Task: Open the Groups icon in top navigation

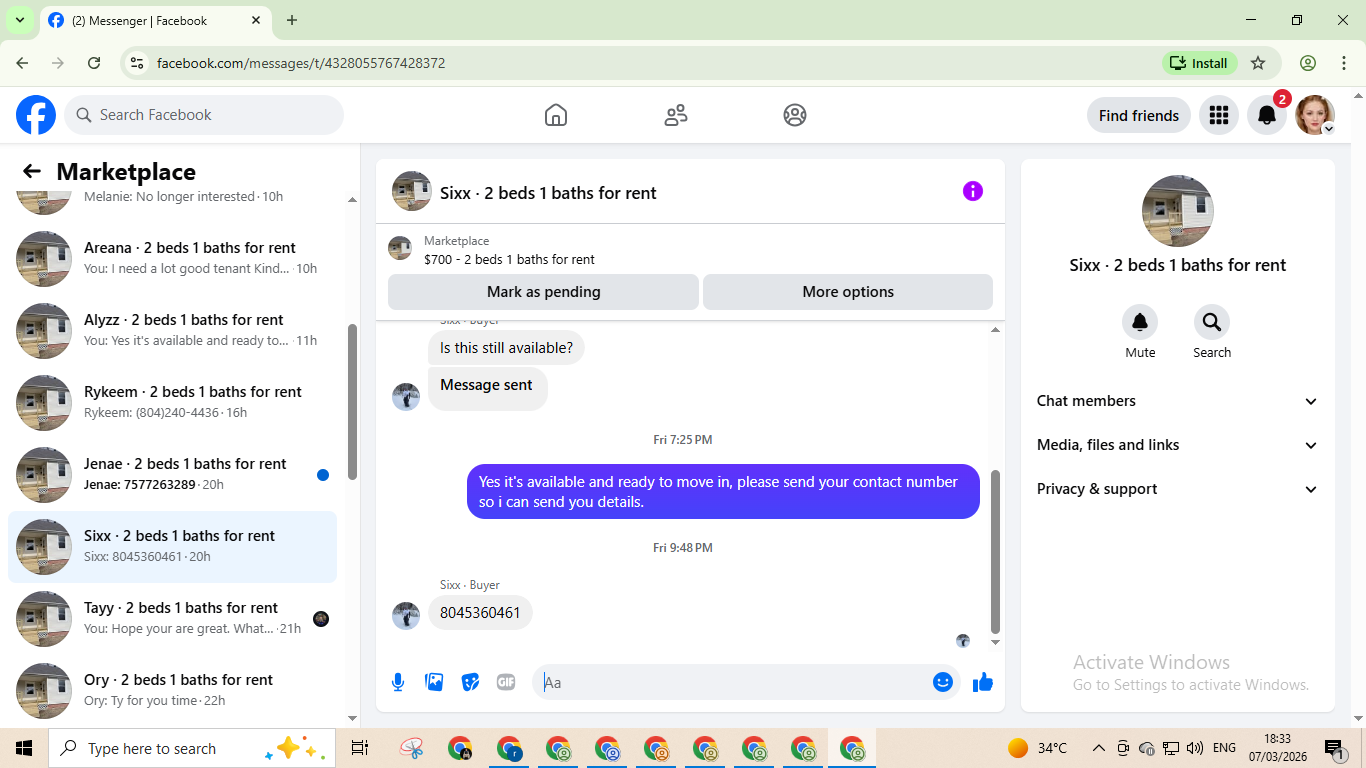Action: [x=795, y=115]
